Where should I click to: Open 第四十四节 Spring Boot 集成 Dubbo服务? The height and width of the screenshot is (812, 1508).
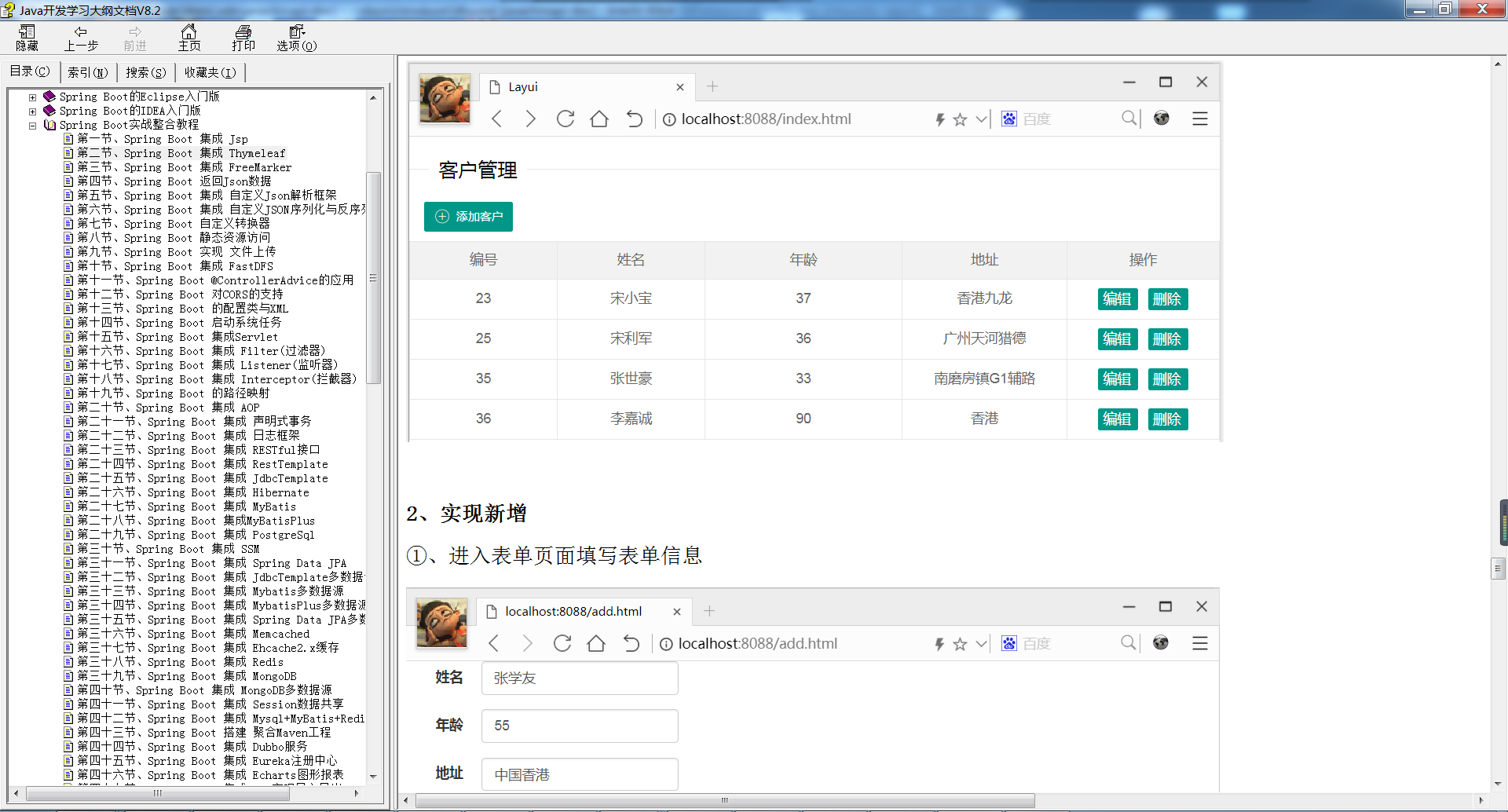[x=192, y=747]
